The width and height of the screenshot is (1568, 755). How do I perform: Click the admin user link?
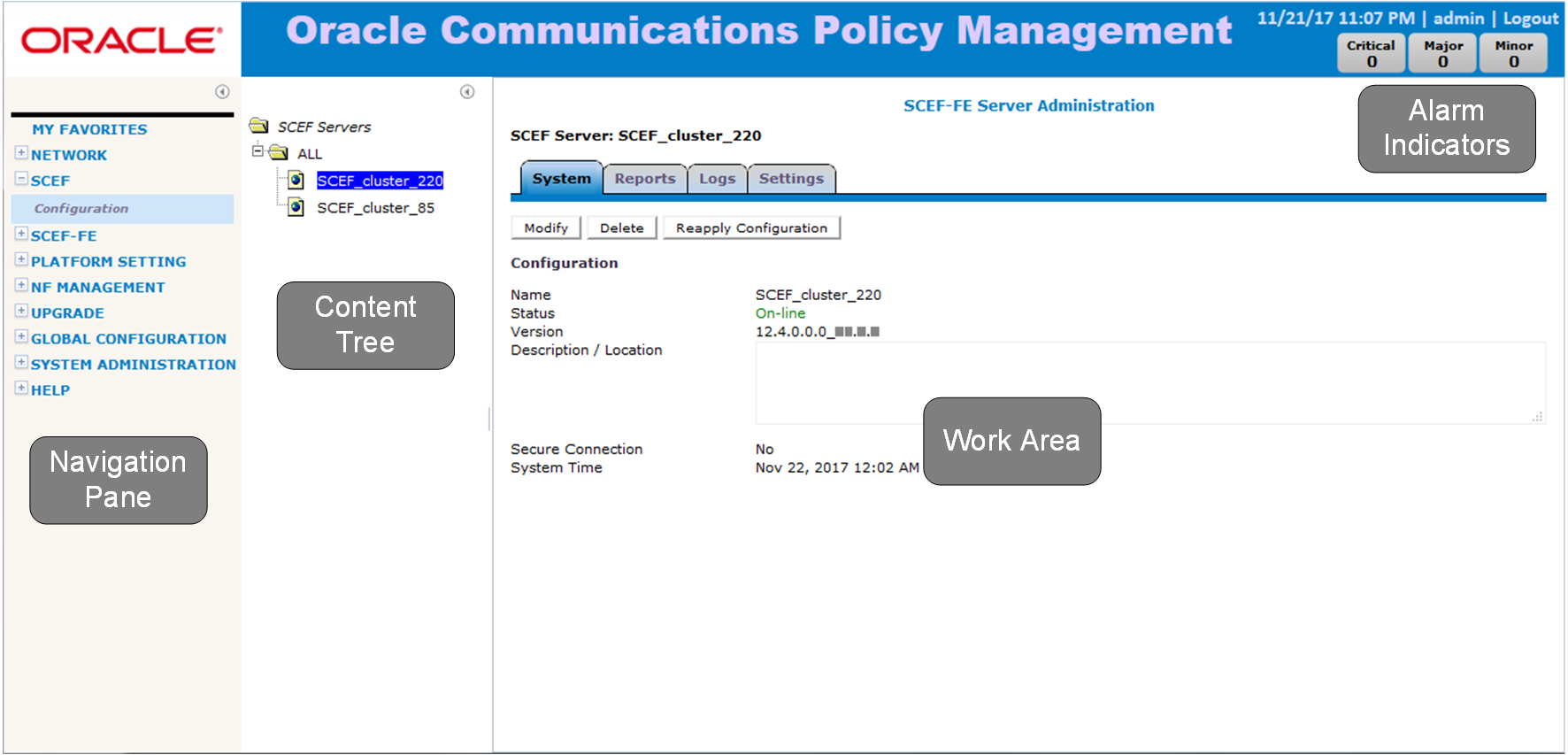(x=1458, y=19)
